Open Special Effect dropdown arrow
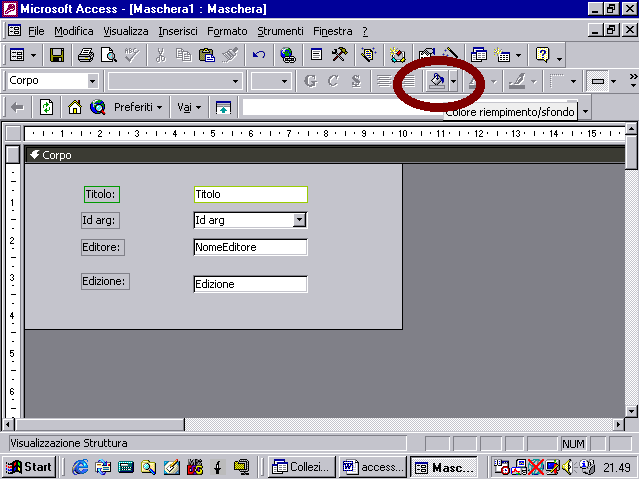 tap(613, 81)
